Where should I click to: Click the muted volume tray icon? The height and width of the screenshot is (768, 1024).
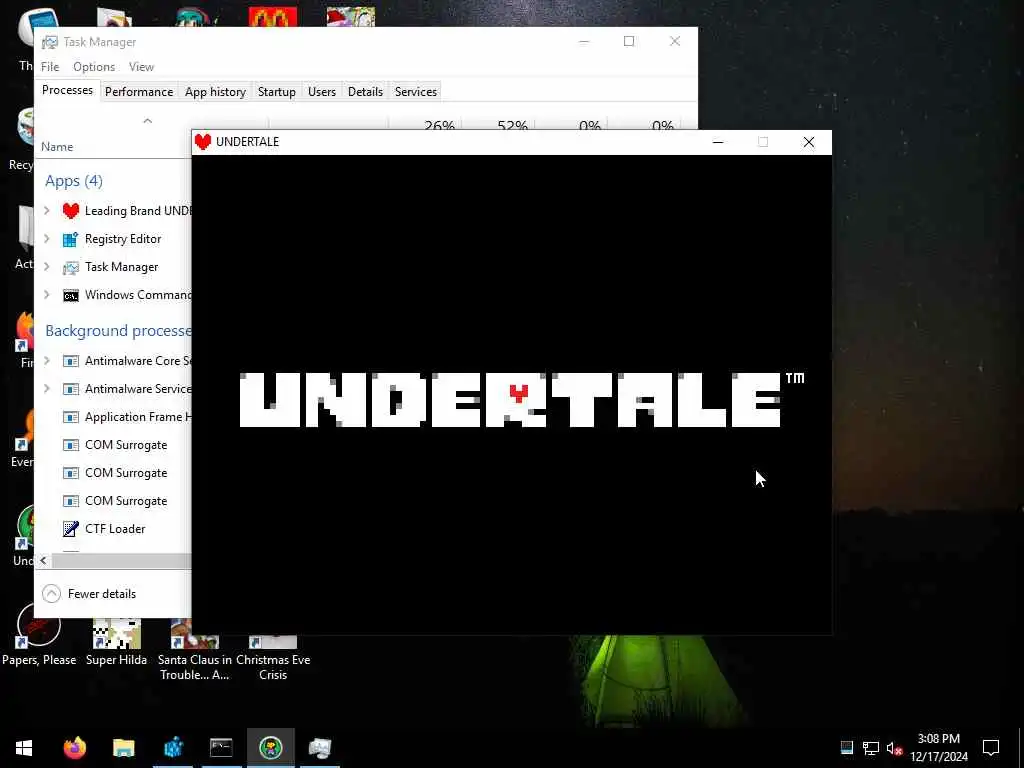tap(894, 748)
